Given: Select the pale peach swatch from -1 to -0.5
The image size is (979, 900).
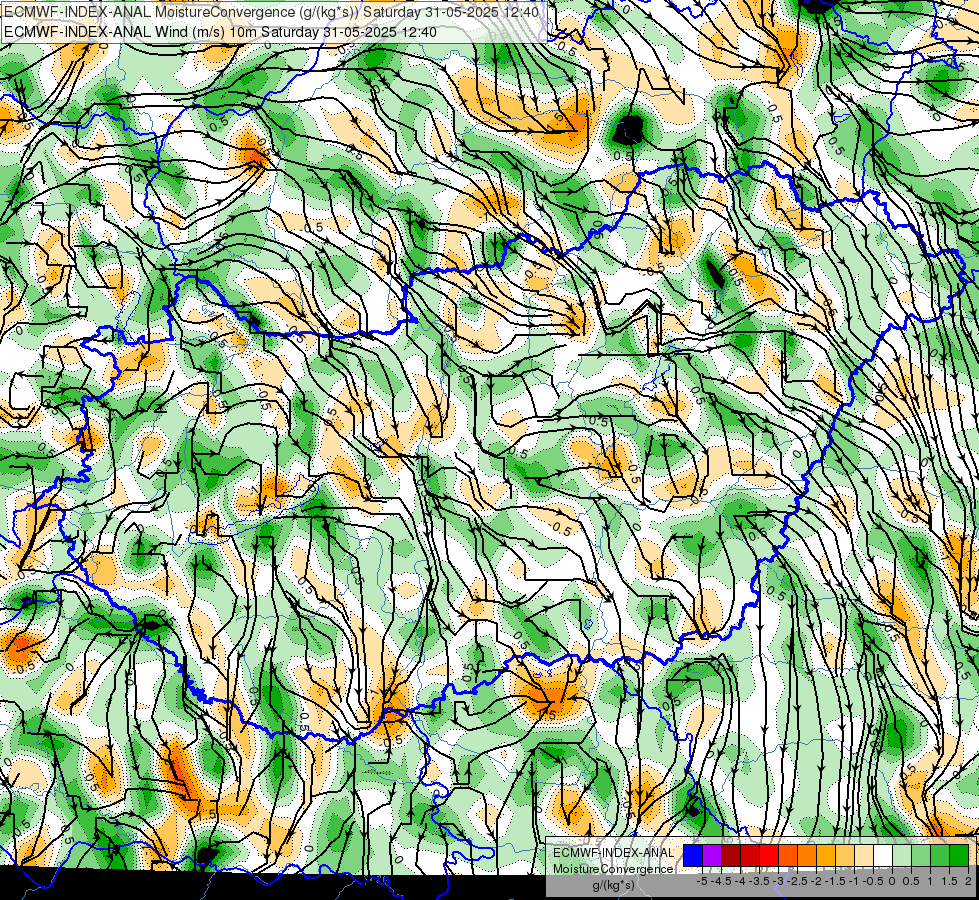Looking at the screenshot, I should click(x=864, y=856).
